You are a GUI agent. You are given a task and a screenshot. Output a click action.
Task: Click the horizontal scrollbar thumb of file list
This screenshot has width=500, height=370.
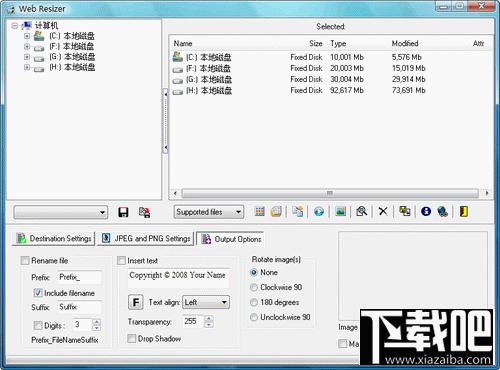(330, 193)
